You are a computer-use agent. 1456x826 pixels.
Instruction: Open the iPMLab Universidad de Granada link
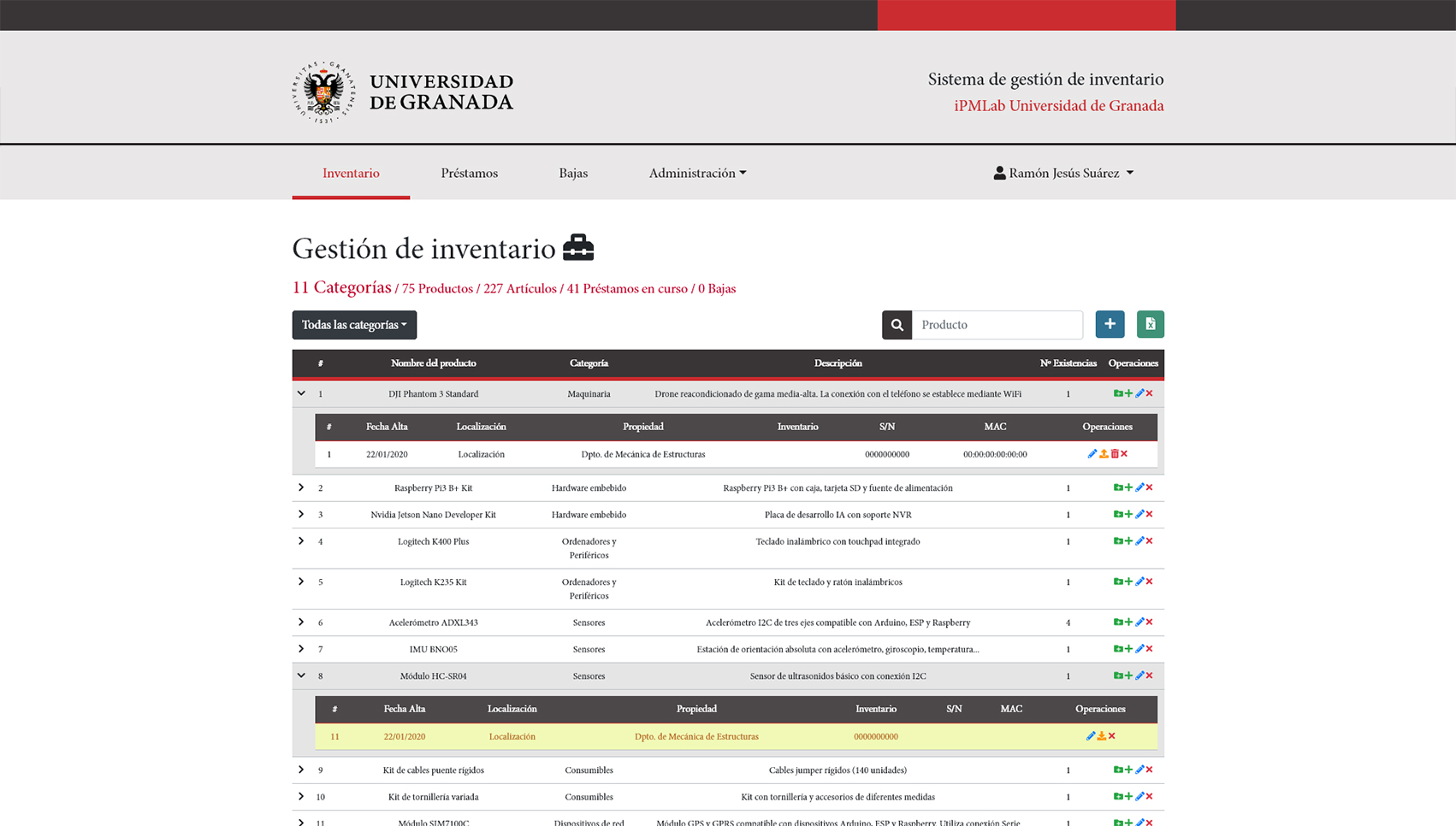point(1058,105)
